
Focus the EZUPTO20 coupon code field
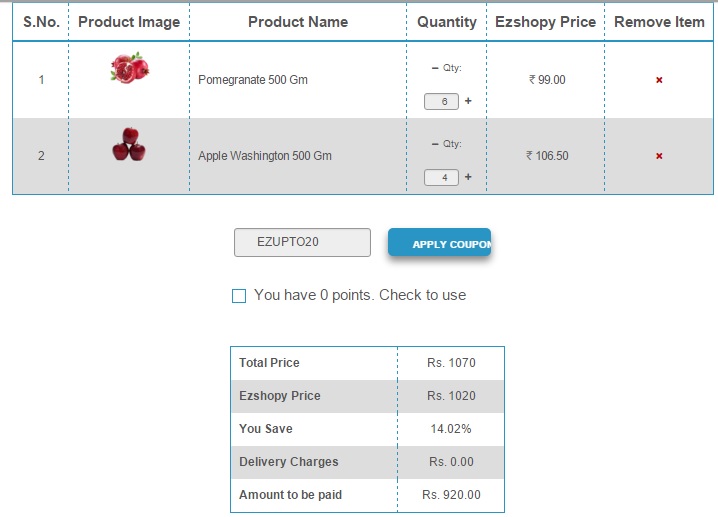pos(302,242)
